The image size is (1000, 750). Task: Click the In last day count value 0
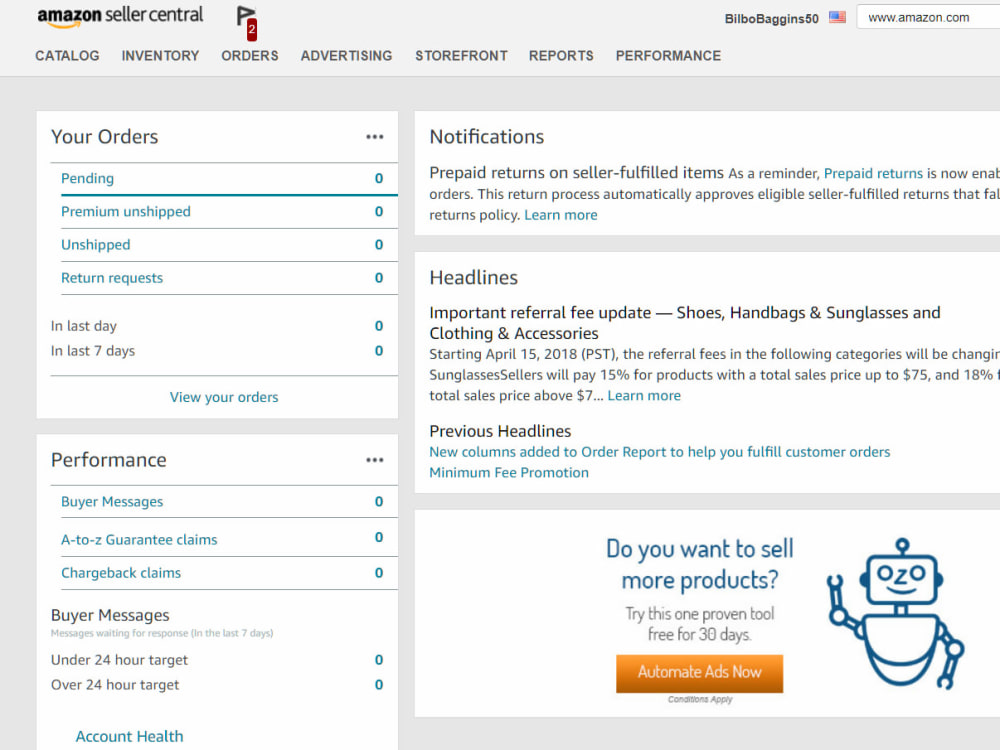pyautogui.click(x=379, y=326)
